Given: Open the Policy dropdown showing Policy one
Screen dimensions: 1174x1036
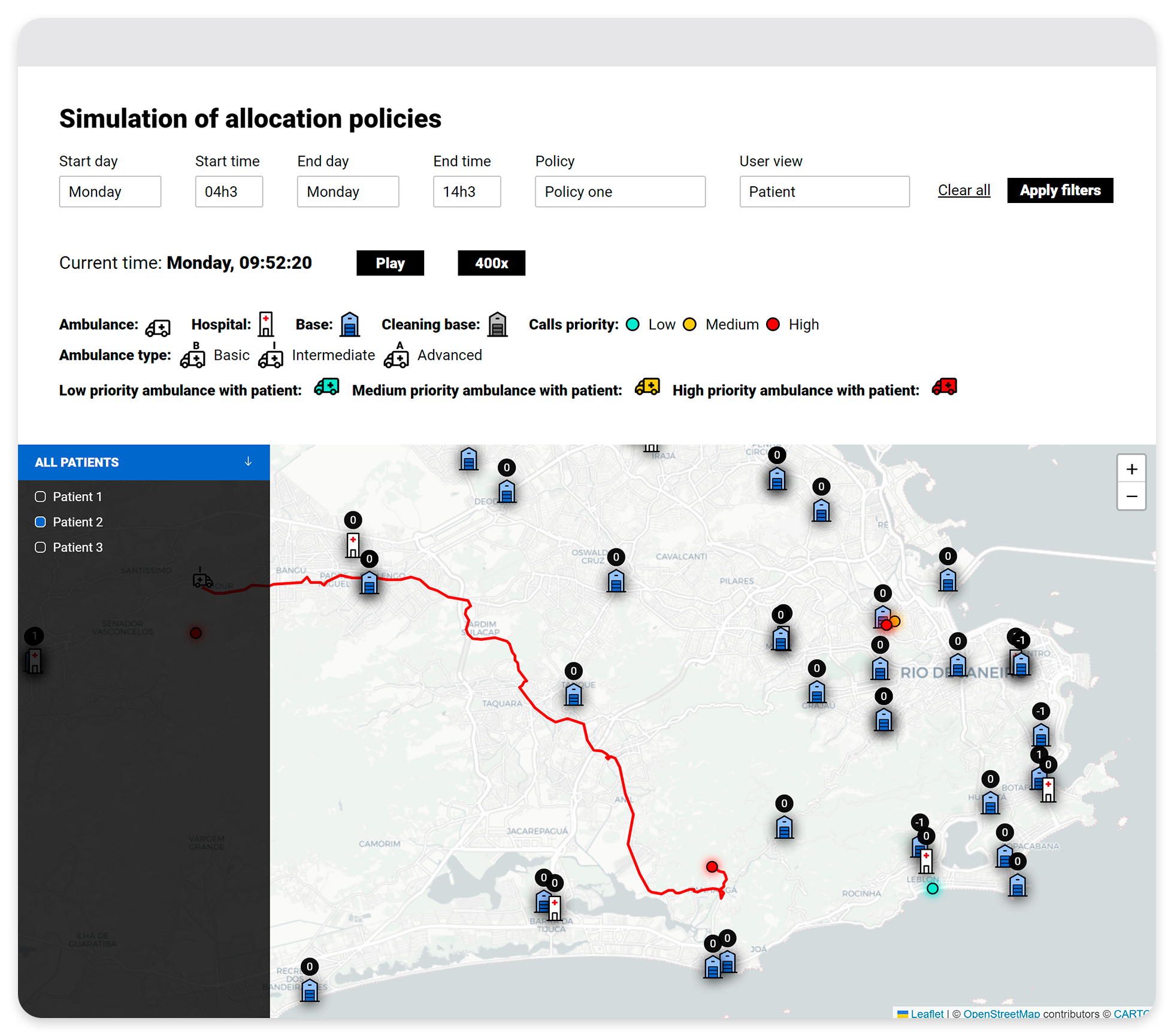Looking at the screenshot, I should coord(619,192).
